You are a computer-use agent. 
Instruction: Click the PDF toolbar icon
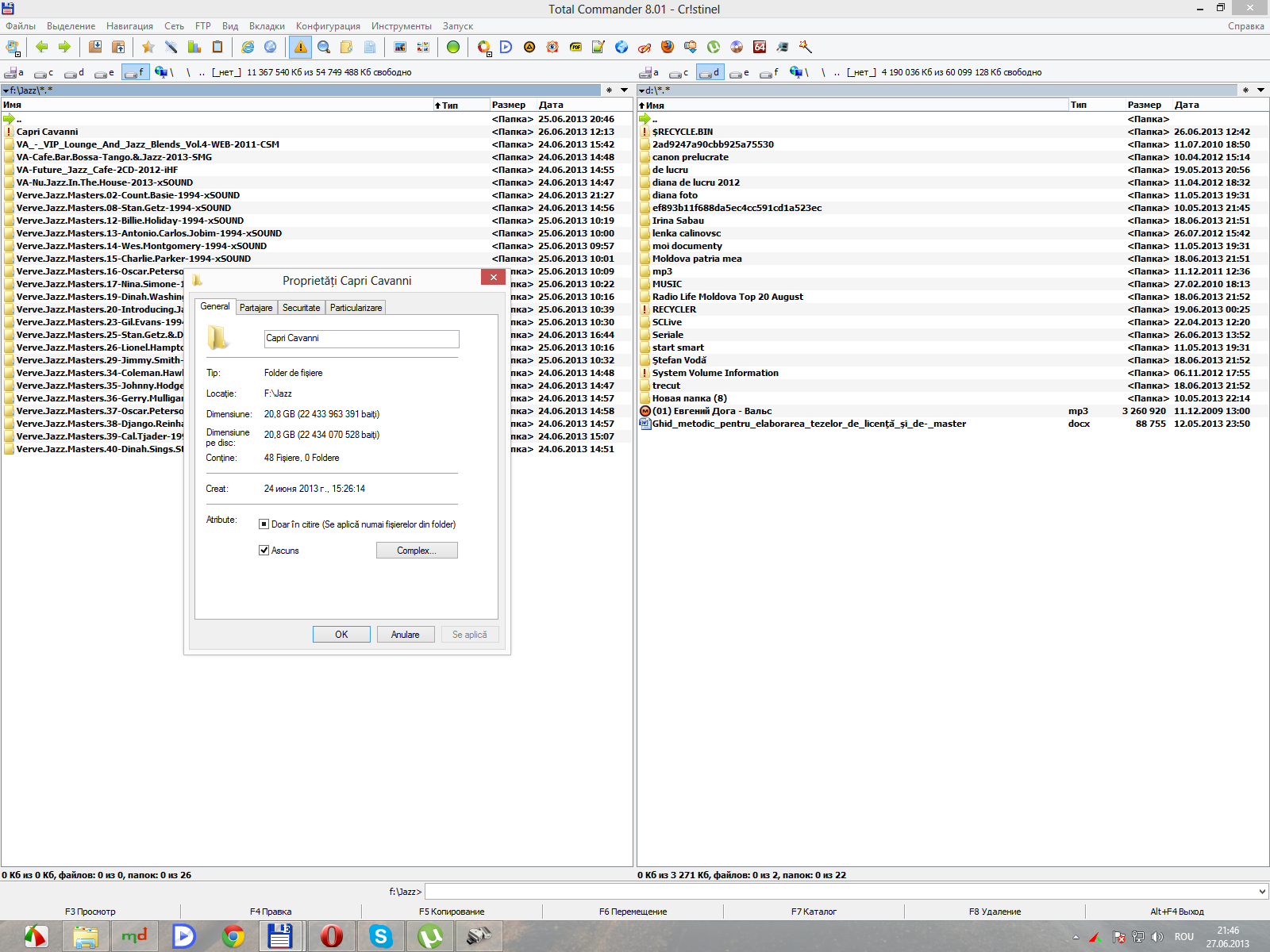point(575,47)
